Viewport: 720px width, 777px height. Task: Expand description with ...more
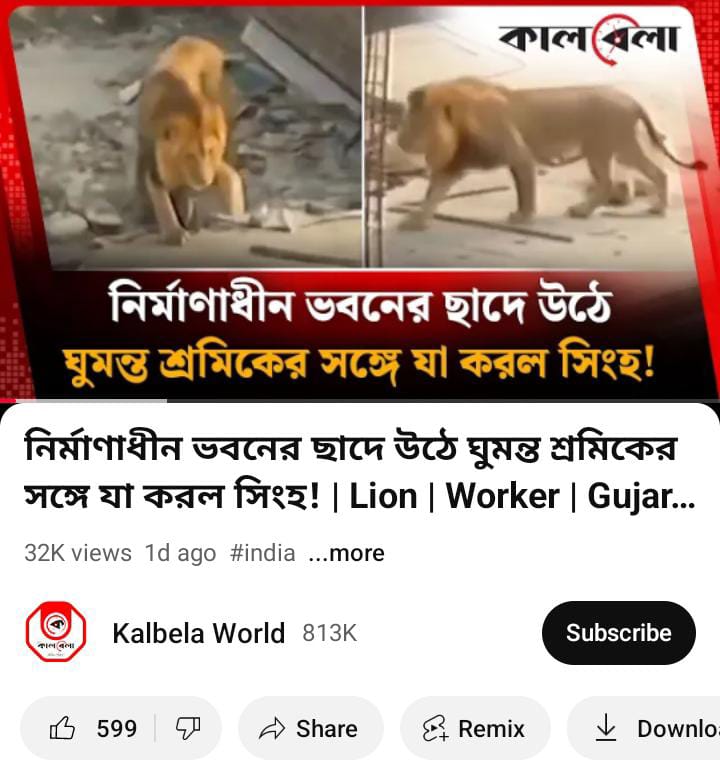pos(346,553)
